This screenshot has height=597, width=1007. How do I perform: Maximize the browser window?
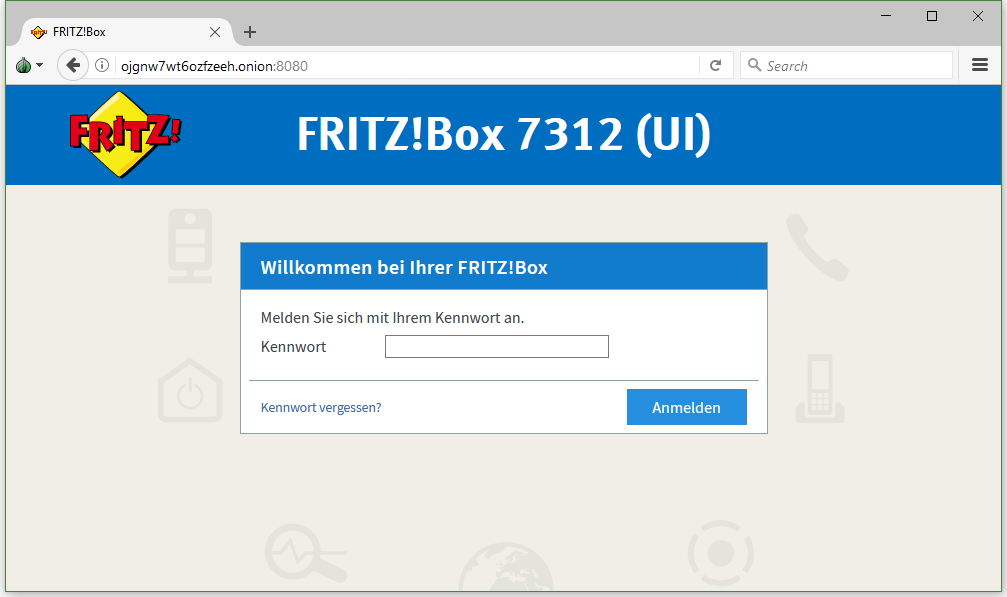tap(932, 16)
